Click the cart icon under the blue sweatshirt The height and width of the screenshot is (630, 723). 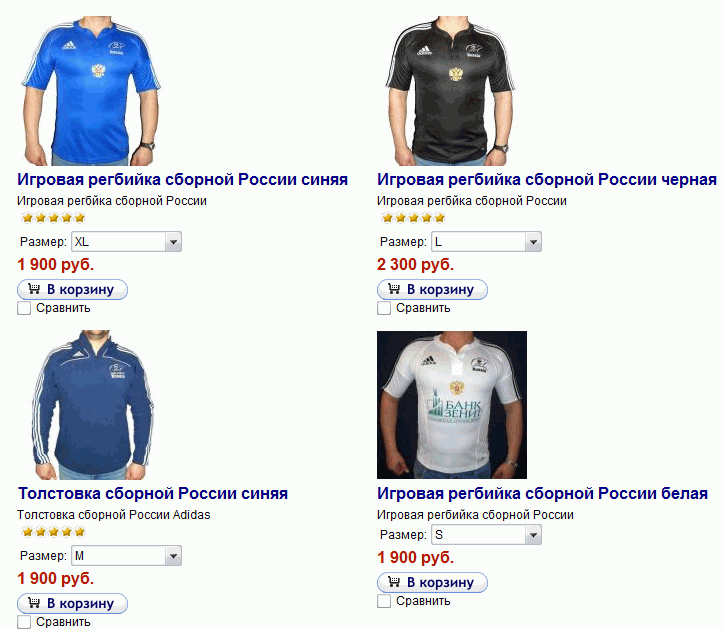[33, 603]
